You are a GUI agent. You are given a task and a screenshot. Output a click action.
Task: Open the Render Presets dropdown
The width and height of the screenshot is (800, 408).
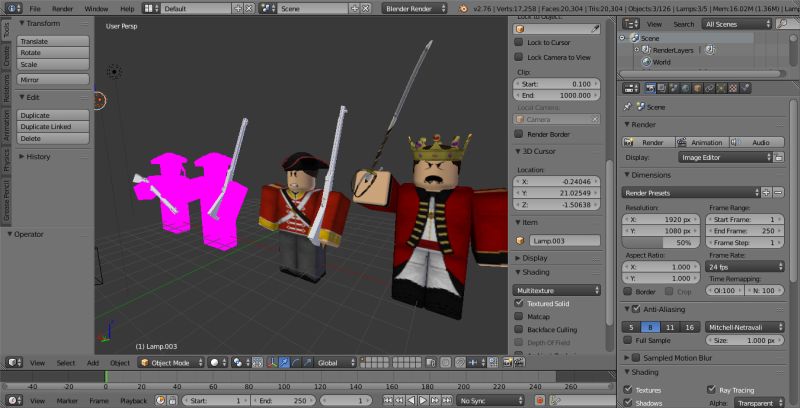tap(691, 193)
